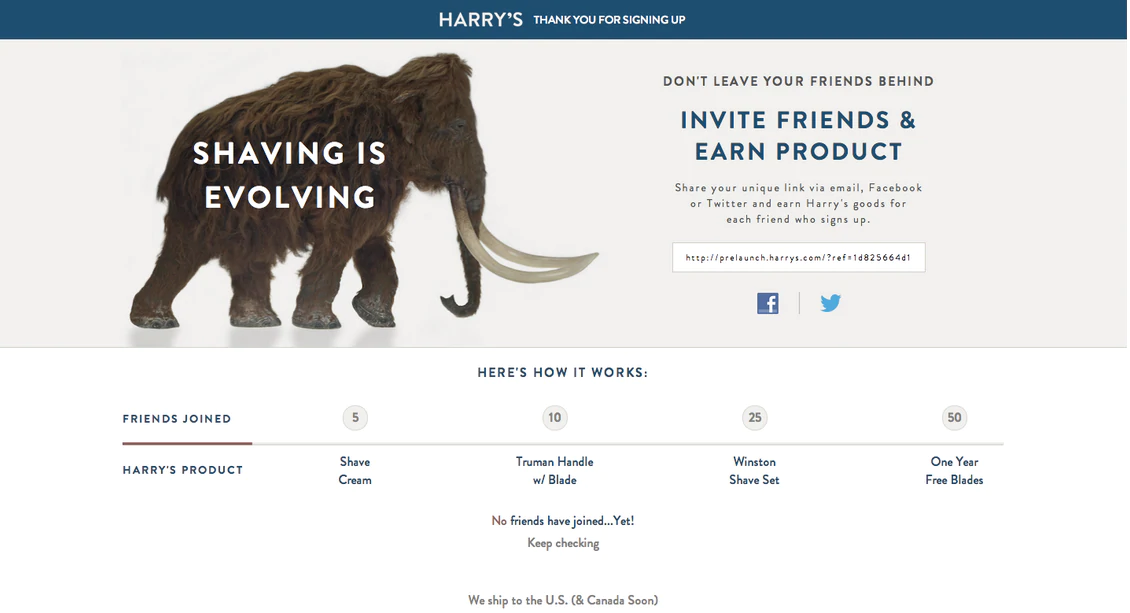Click the 'Keep checking' text
The height and width of the screenshot is (613, 1130).
click(562, 542)
